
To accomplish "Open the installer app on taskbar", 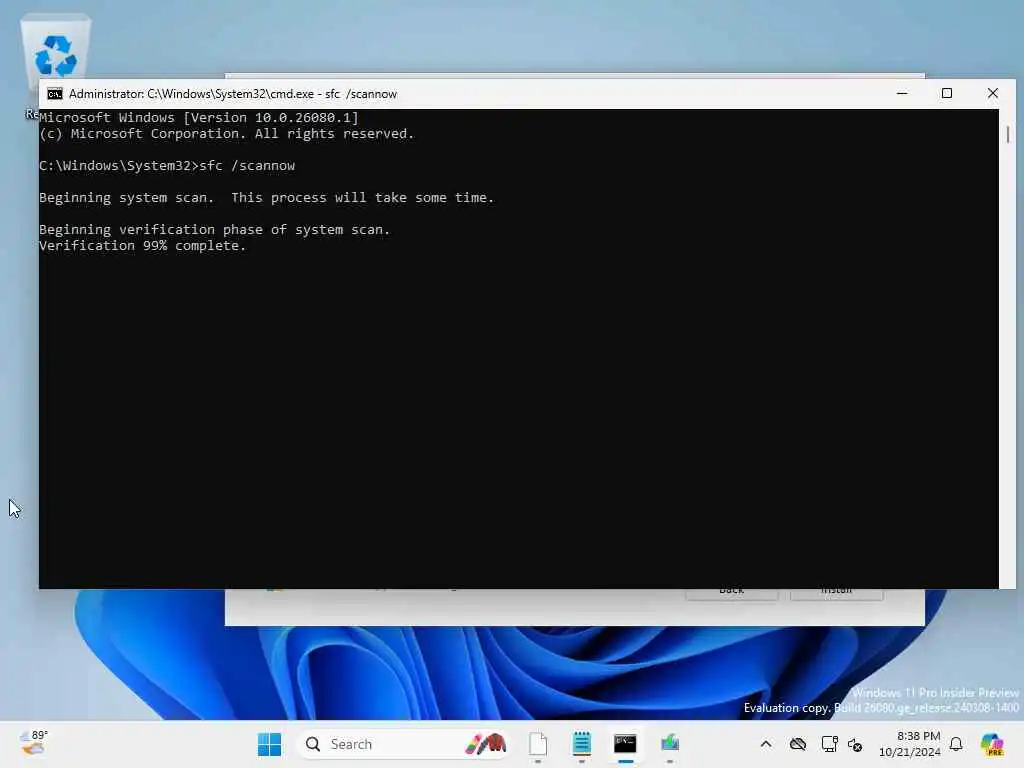I will (670, 744).
